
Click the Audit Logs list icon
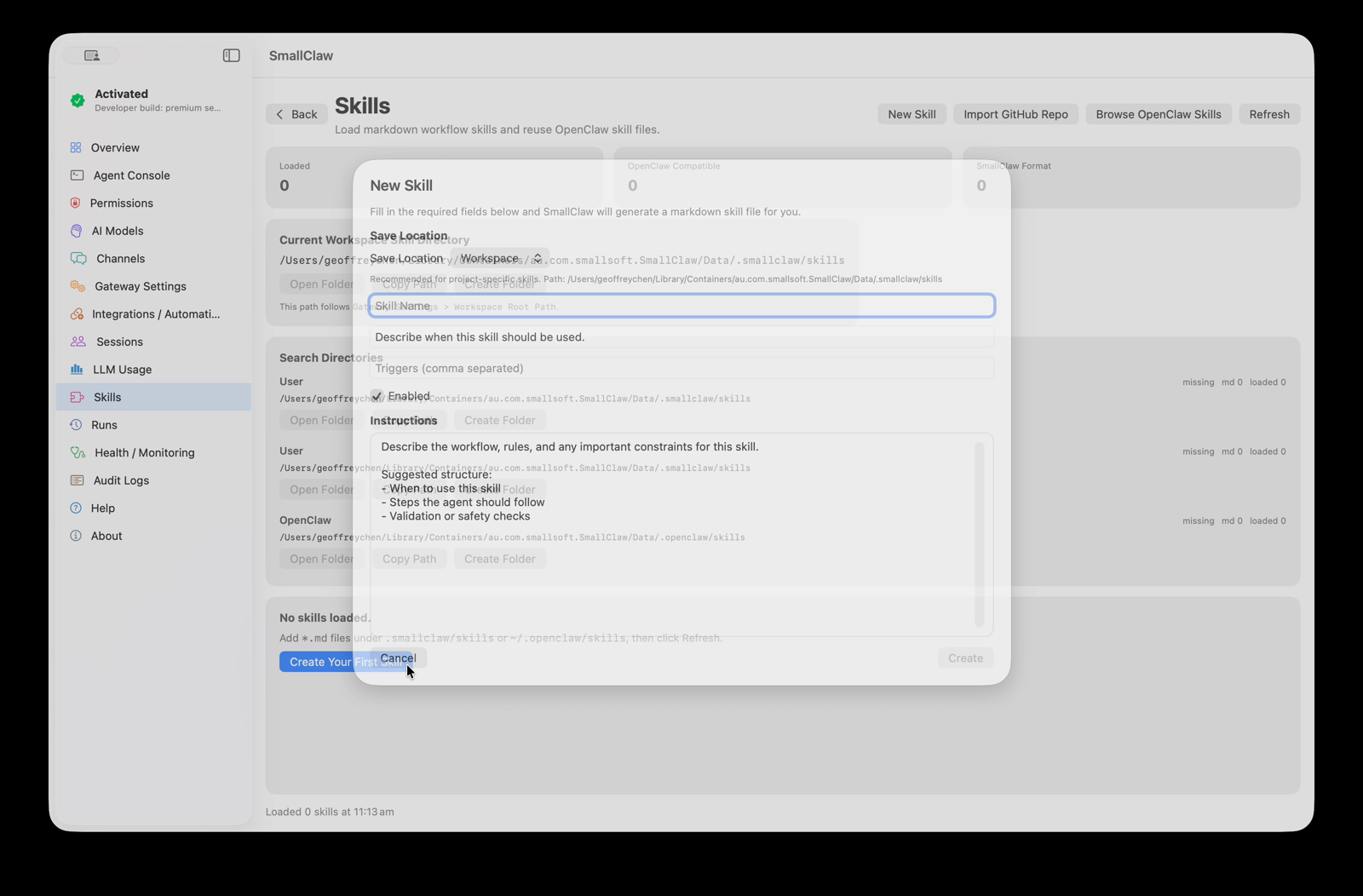[77, 480]
